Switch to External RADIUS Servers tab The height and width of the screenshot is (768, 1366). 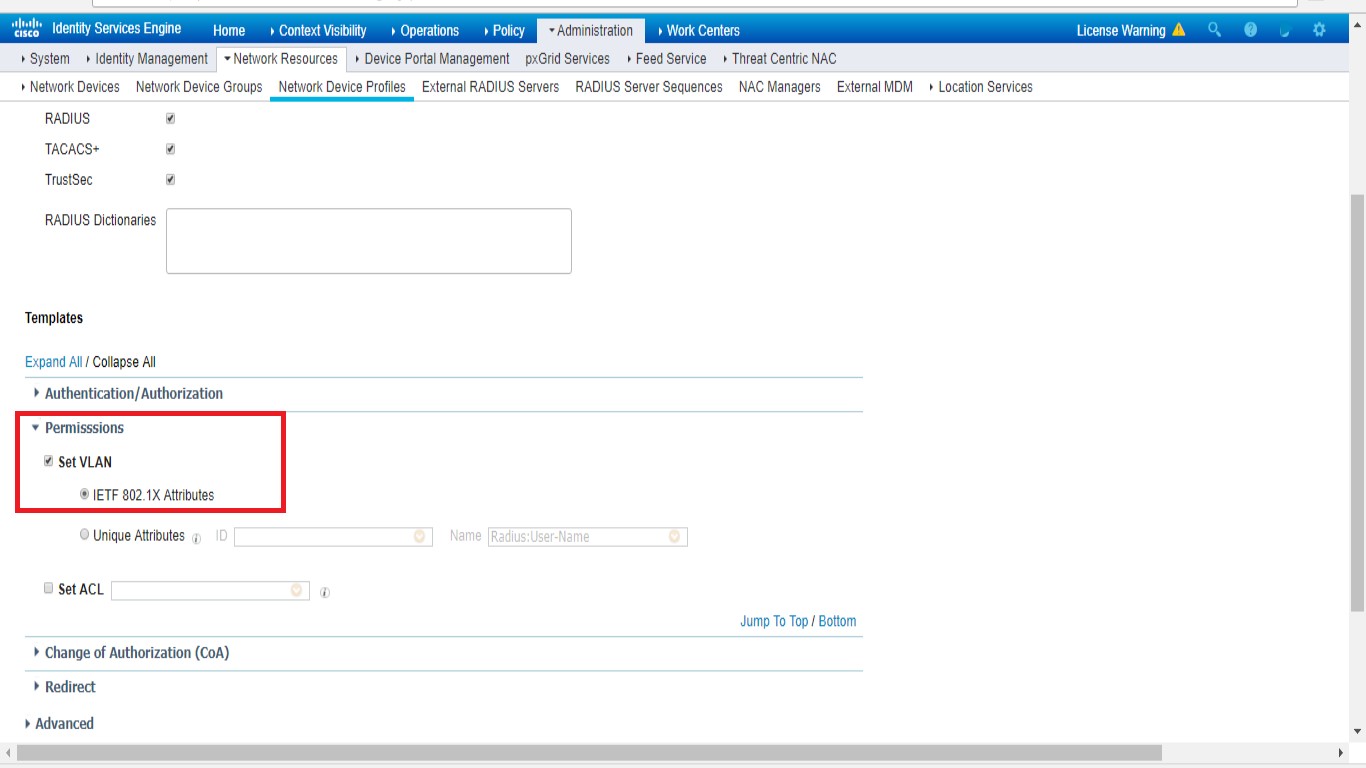(490, 87)
